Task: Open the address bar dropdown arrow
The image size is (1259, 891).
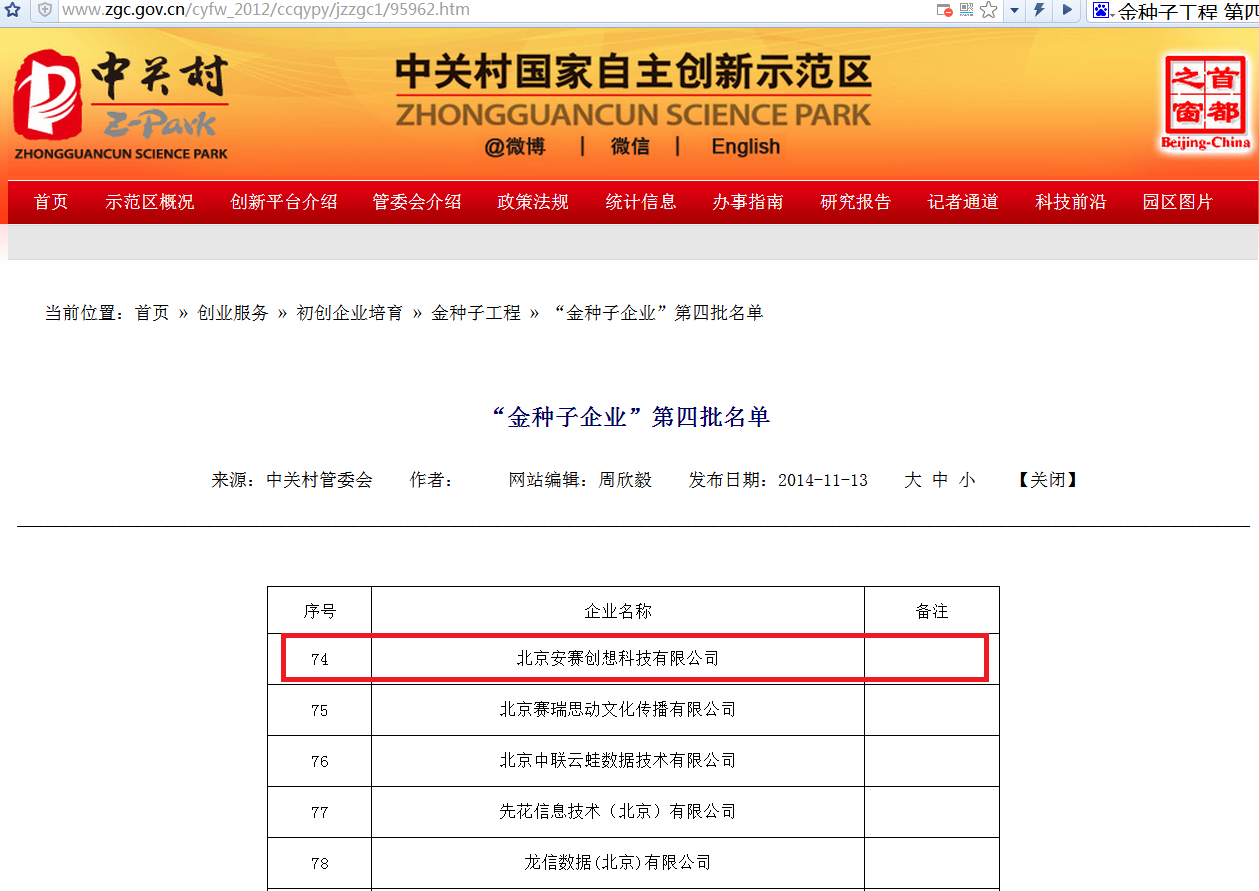Action: click(x=1014, y=10)
